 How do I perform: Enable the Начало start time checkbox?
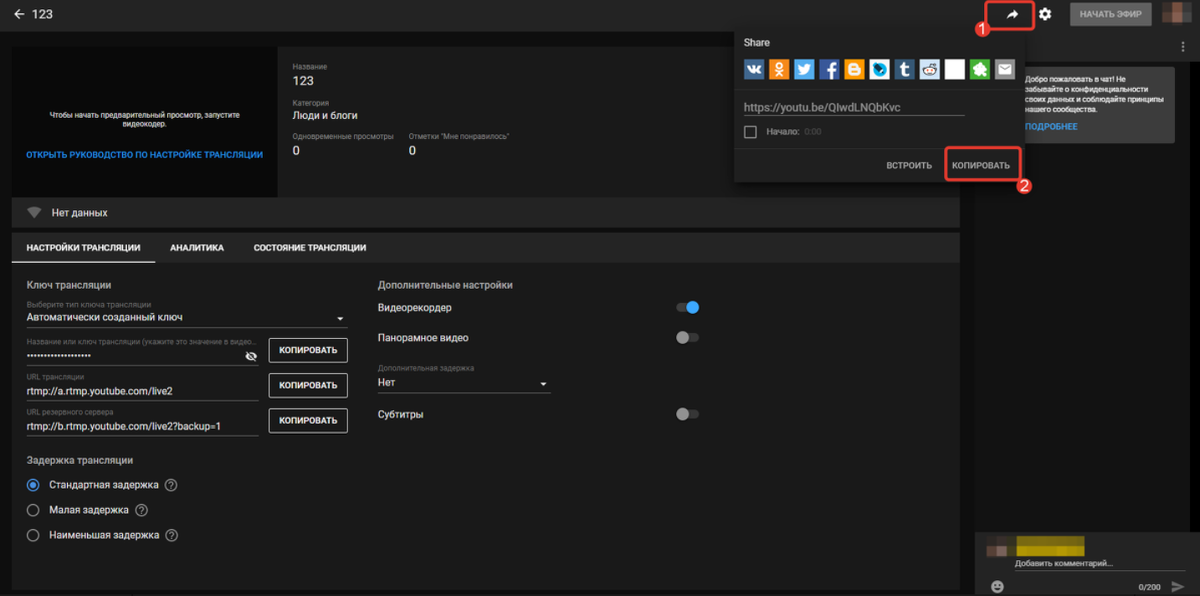pyautogui.click(x=750, y=132)
